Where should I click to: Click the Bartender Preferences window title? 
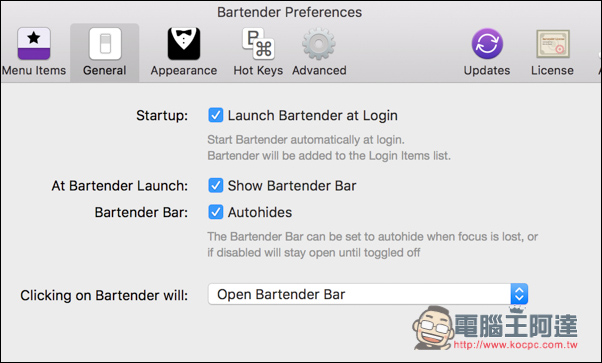[289, 12]
